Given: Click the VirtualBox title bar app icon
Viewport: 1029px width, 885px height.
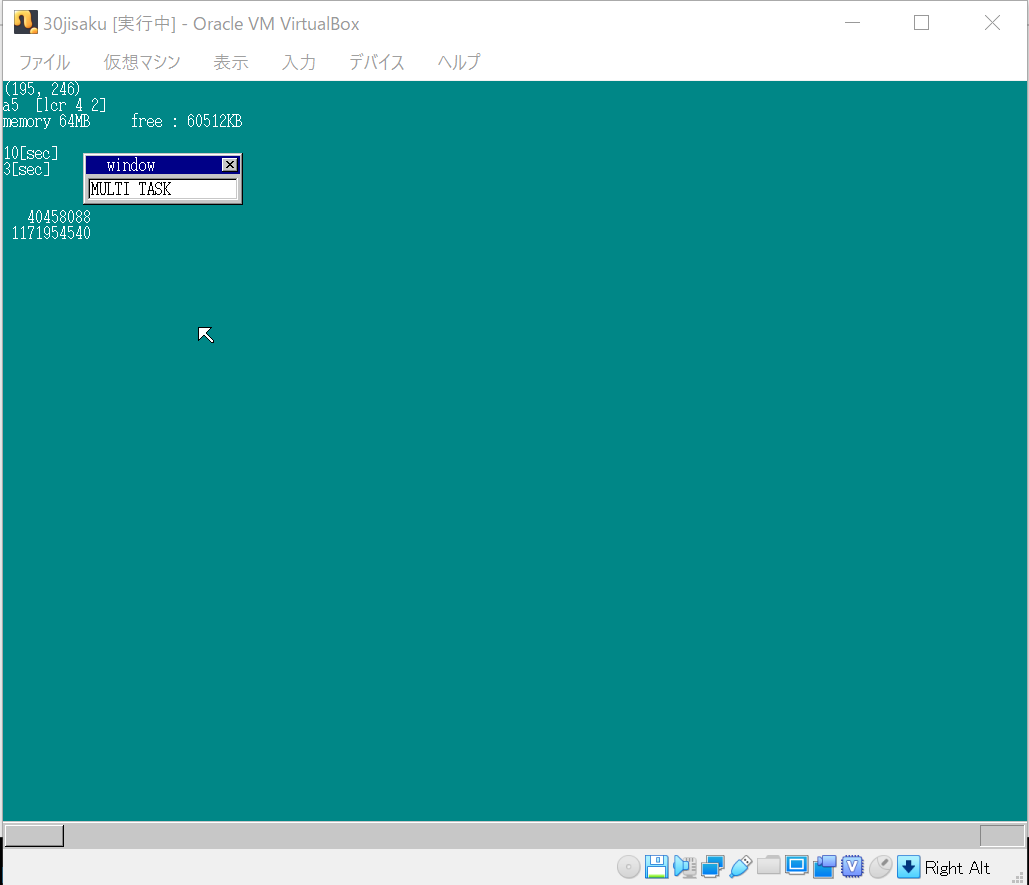Looking at the screenshot, I should [26, 23].
